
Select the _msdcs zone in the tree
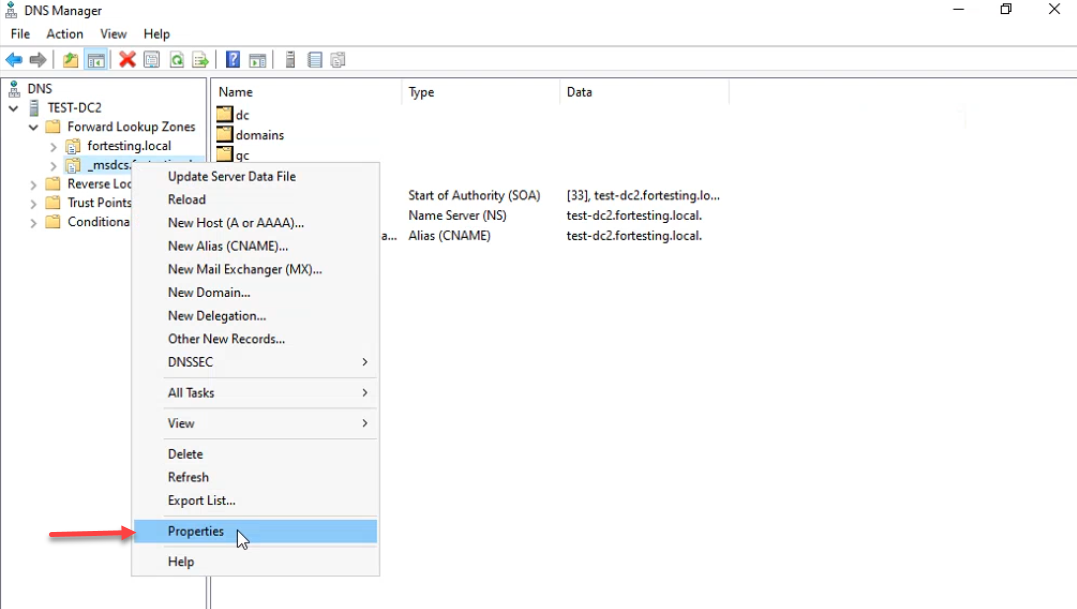[x=110, y=165]
